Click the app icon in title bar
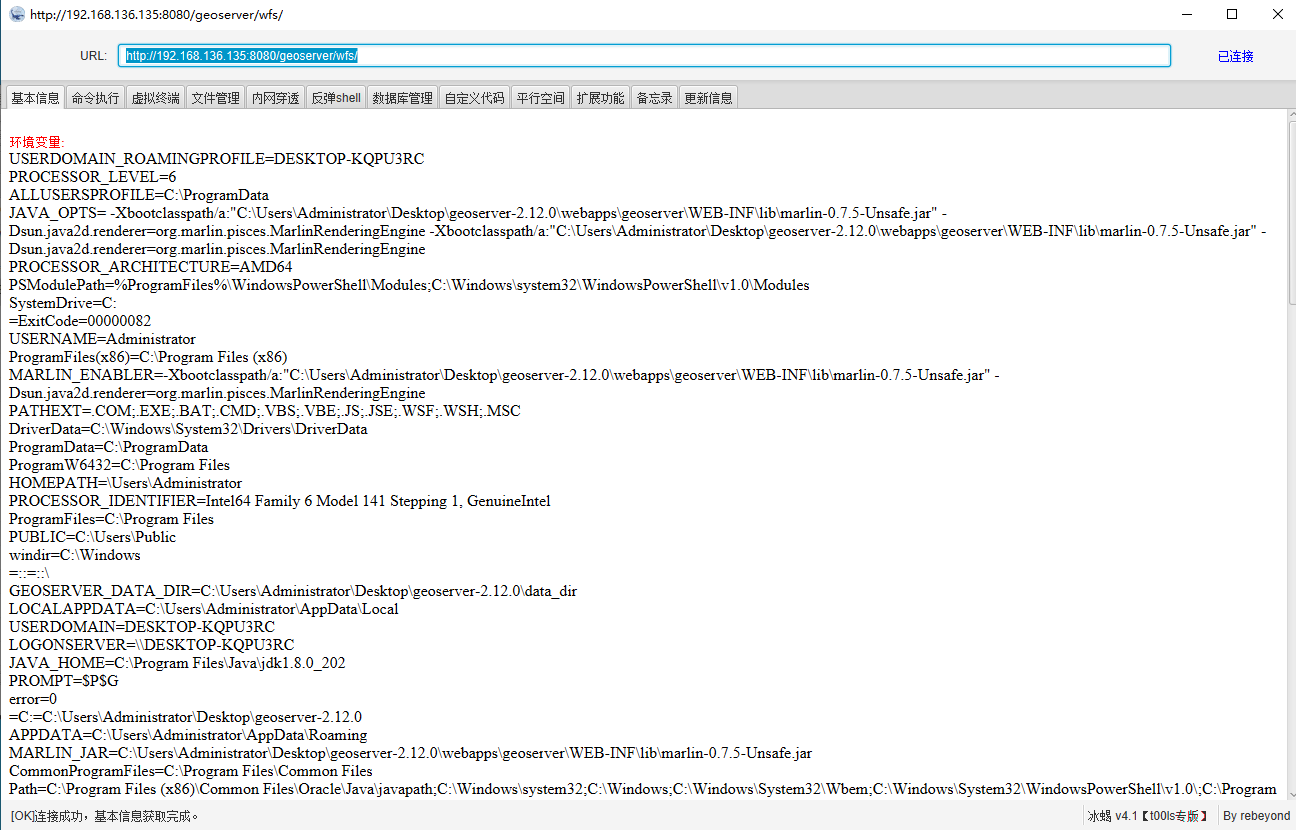The width and height of the screenshot is (1296, 830). 17,14
